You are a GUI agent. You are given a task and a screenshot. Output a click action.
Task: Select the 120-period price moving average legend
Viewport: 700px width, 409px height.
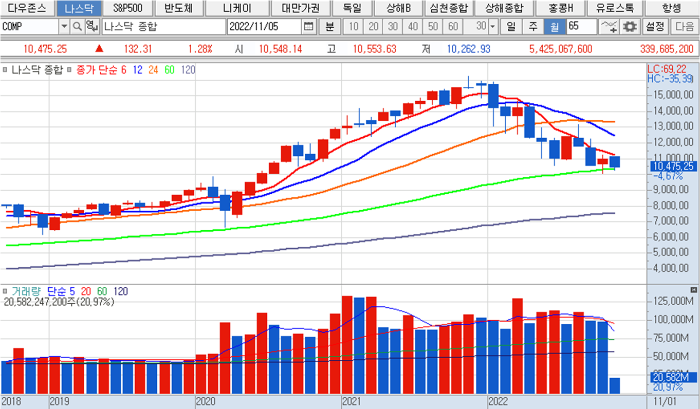[188, 70]
